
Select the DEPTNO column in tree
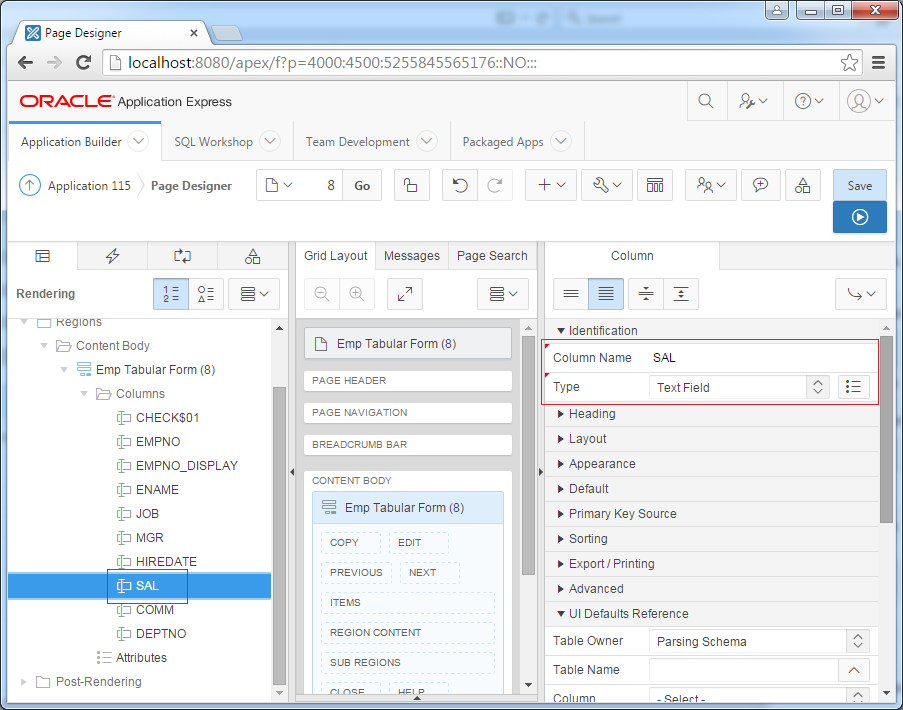(161, 633)
